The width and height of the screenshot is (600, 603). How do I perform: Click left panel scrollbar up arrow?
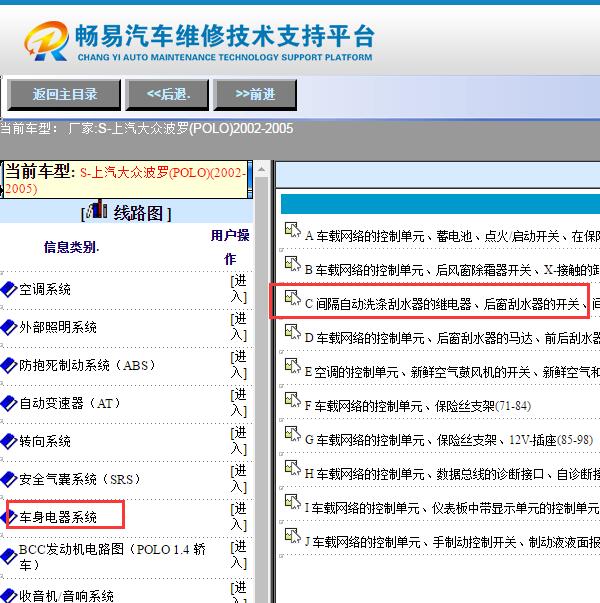tap(262, 169)
